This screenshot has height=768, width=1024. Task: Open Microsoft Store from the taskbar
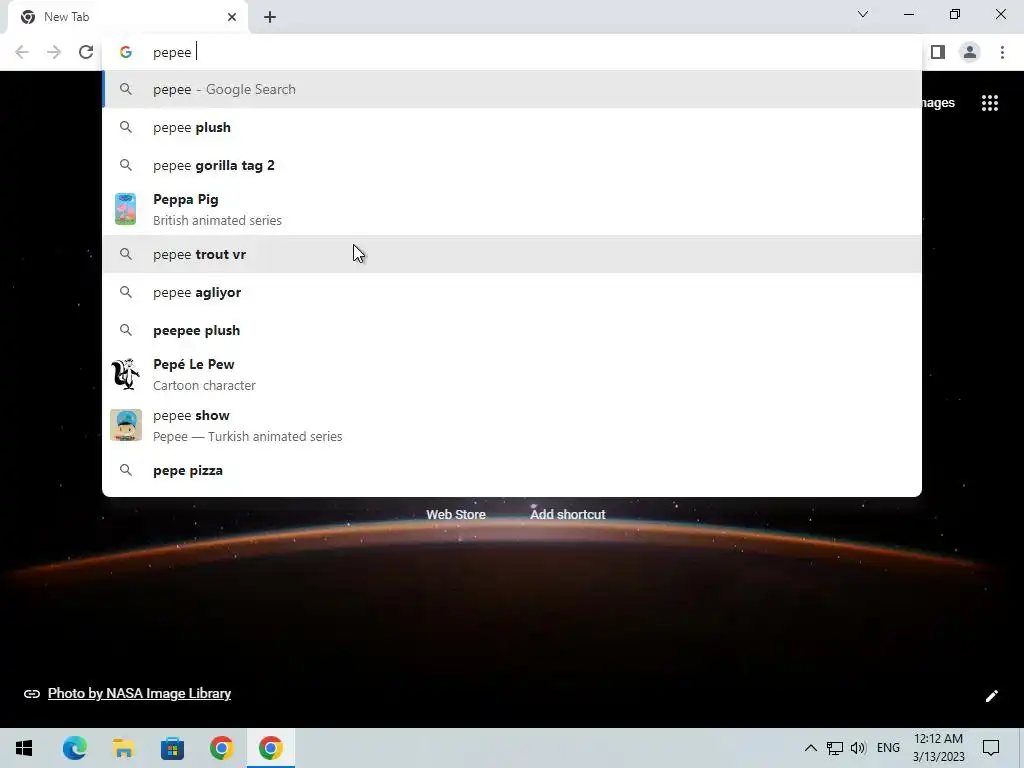172,748
